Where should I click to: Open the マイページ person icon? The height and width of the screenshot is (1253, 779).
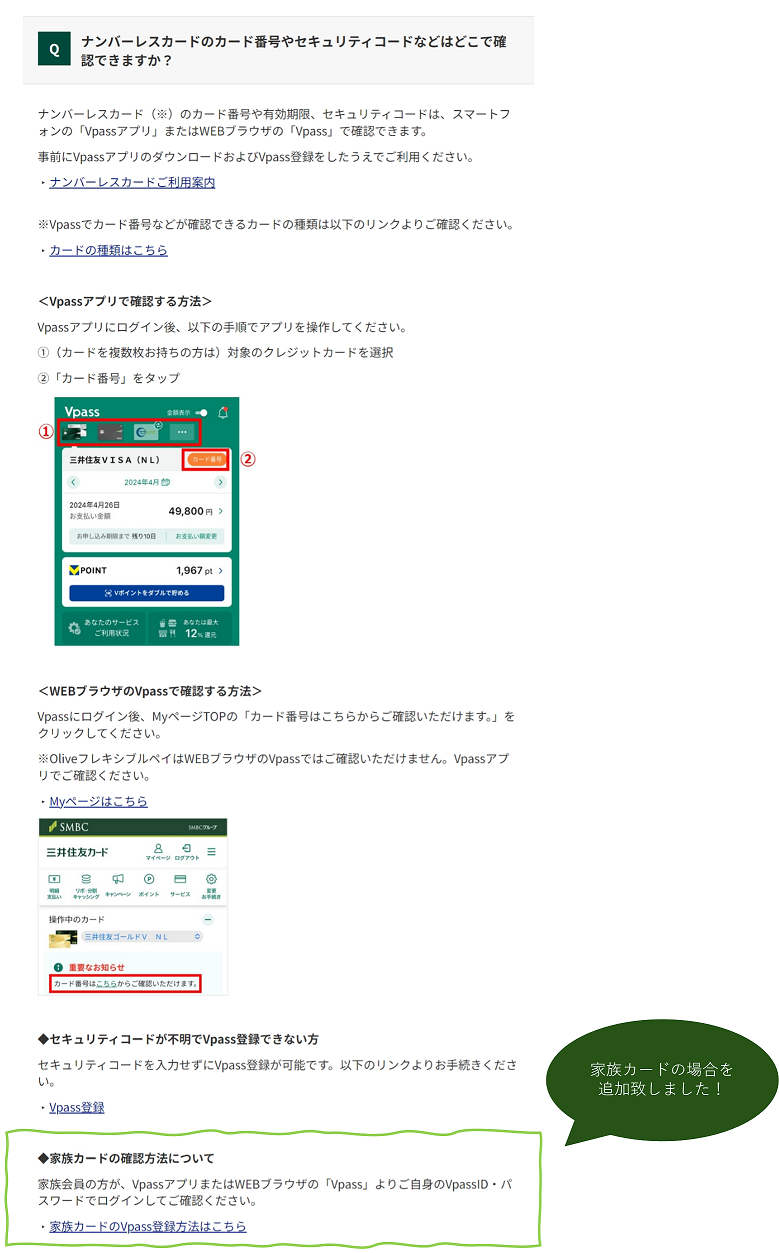(x=158, y=852)
